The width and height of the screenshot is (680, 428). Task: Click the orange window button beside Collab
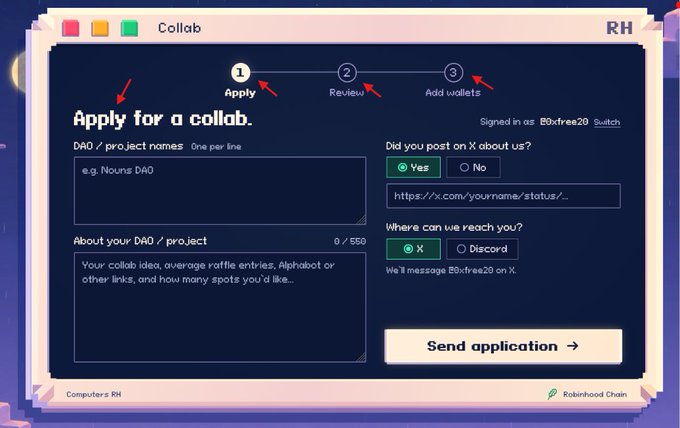point(100,29)
